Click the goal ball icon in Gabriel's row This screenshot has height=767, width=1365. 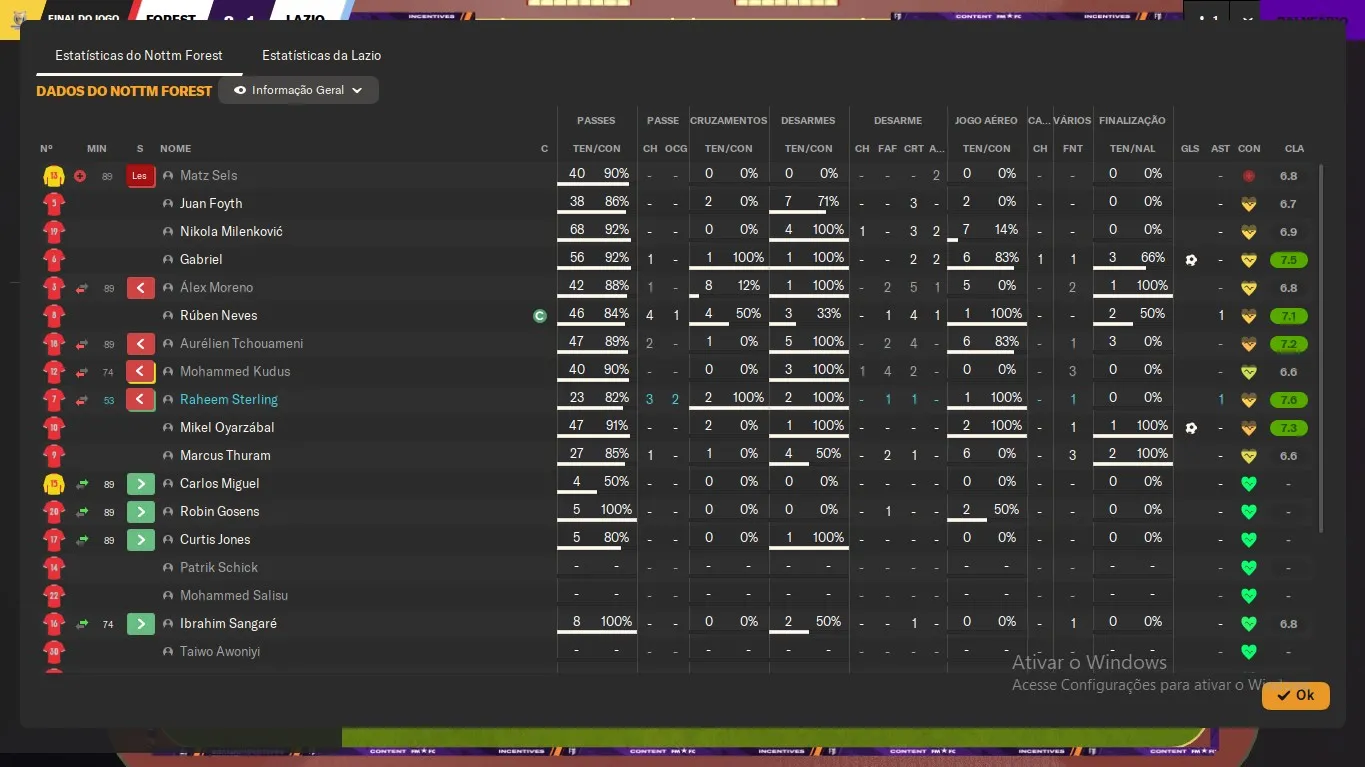point(1191,260)
